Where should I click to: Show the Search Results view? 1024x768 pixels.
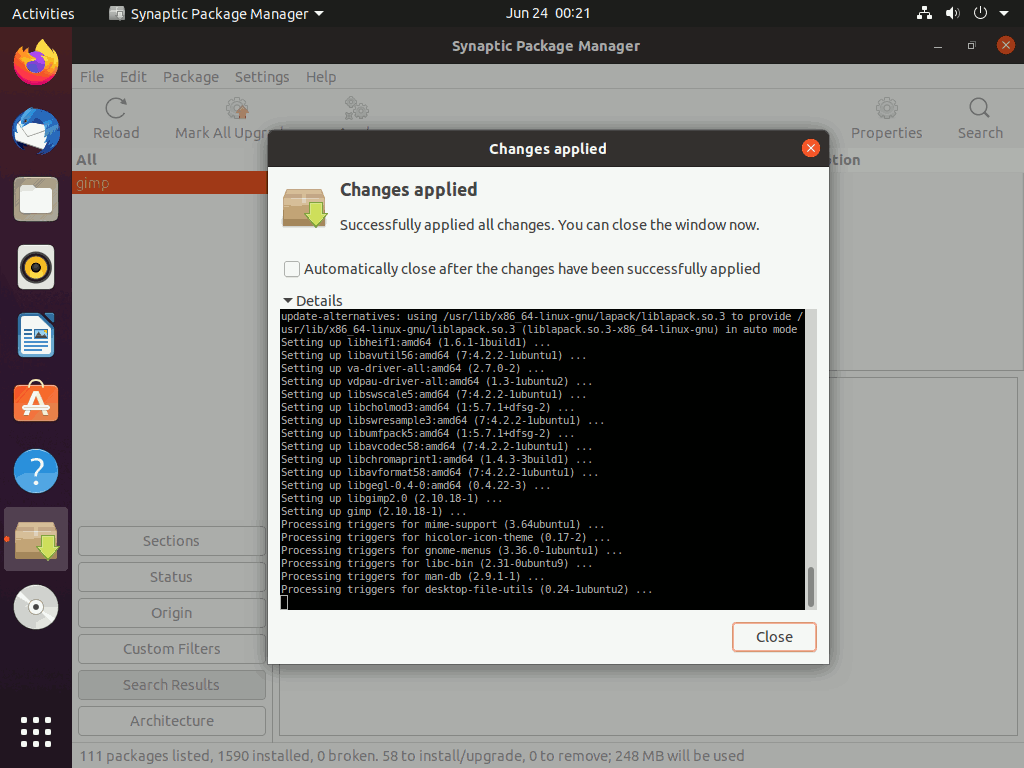point(172,684)
